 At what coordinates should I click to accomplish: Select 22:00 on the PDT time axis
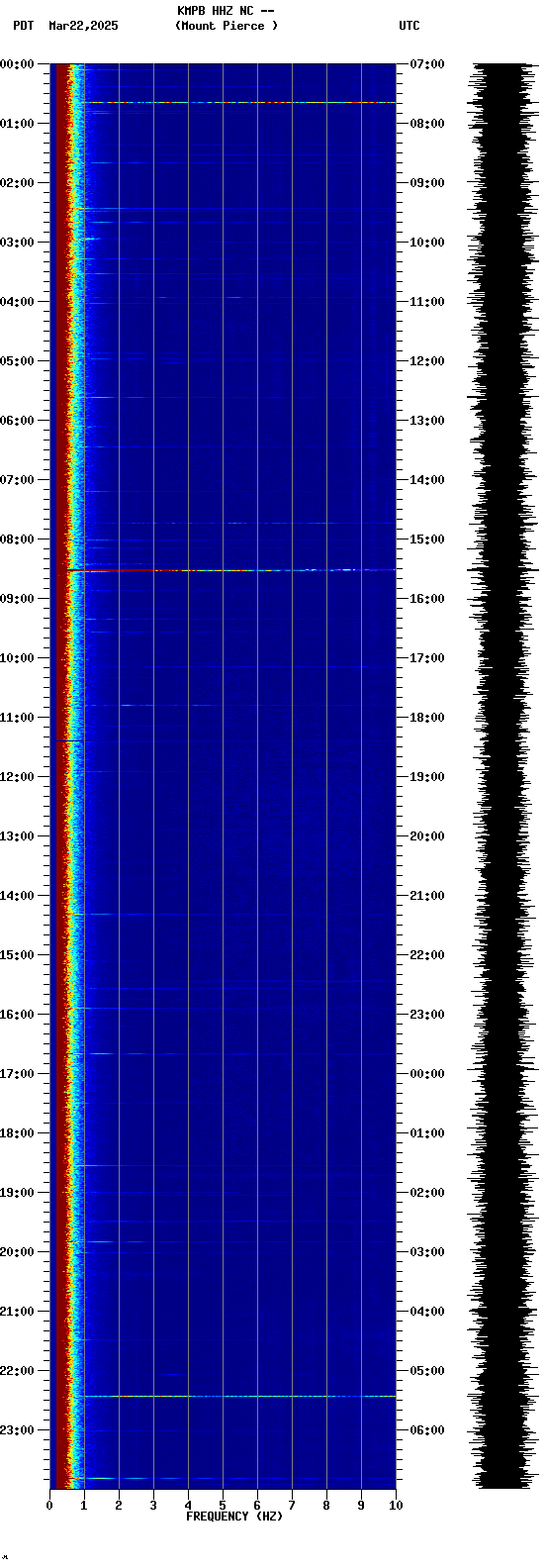tap(17, 1371)
